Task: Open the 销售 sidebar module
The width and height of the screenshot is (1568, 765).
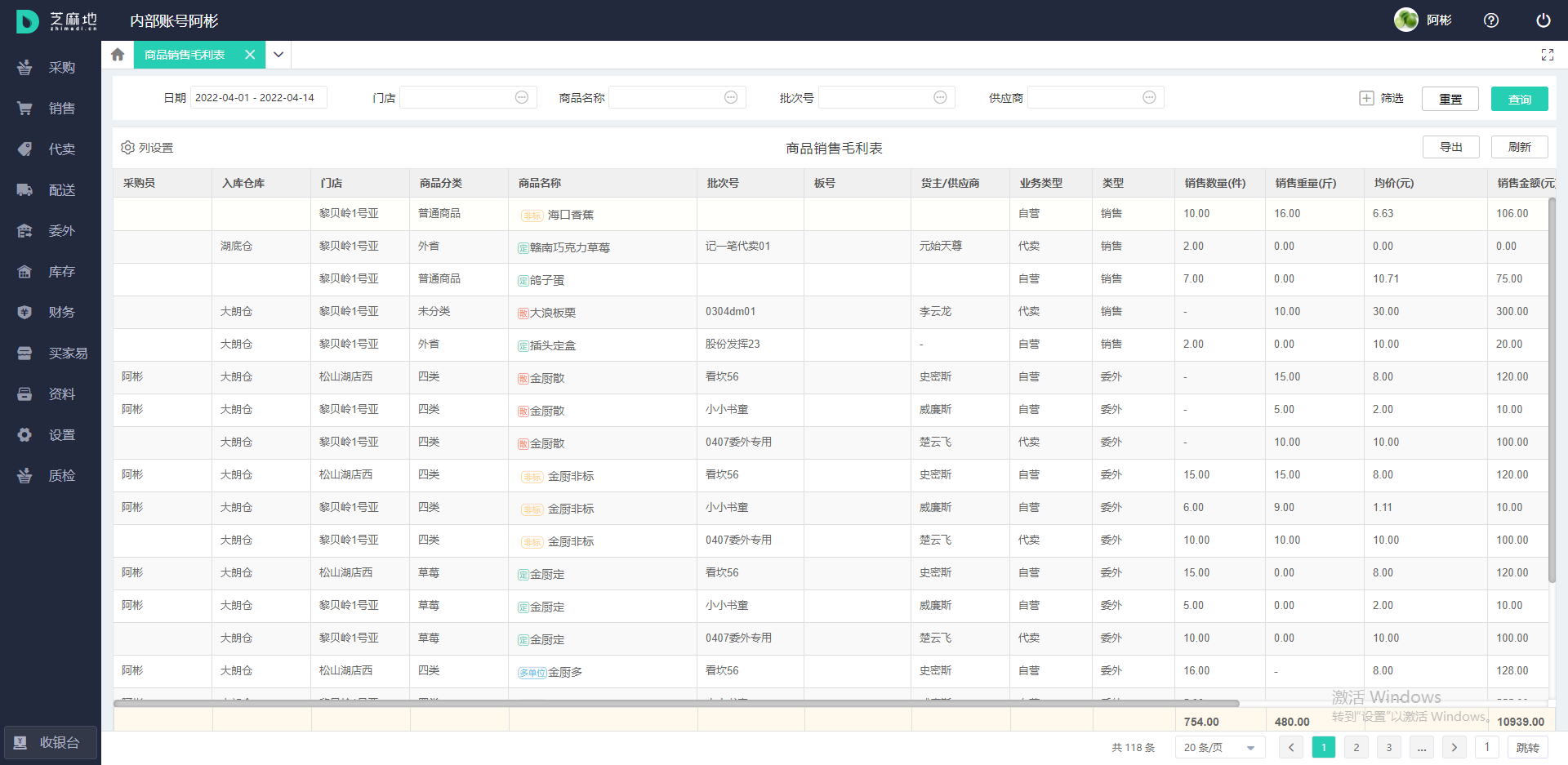Action: 51,109
